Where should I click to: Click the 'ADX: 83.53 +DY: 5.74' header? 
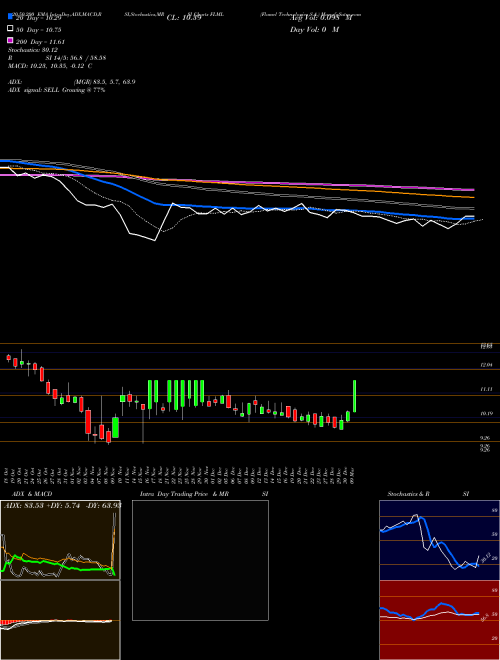pyautogui.click(x=42, y=506)
